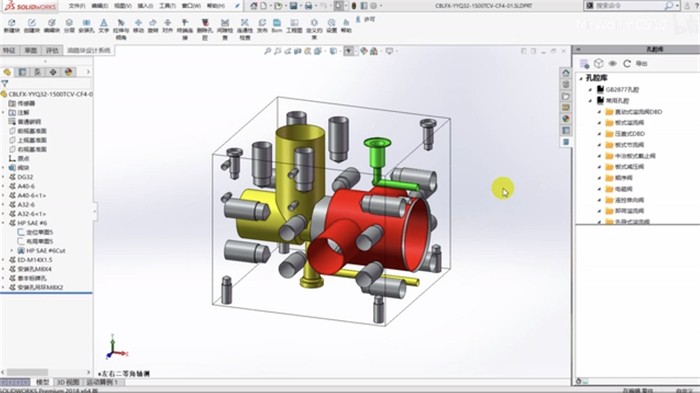Click the 导出 export button in library panel

coord(642,64)
